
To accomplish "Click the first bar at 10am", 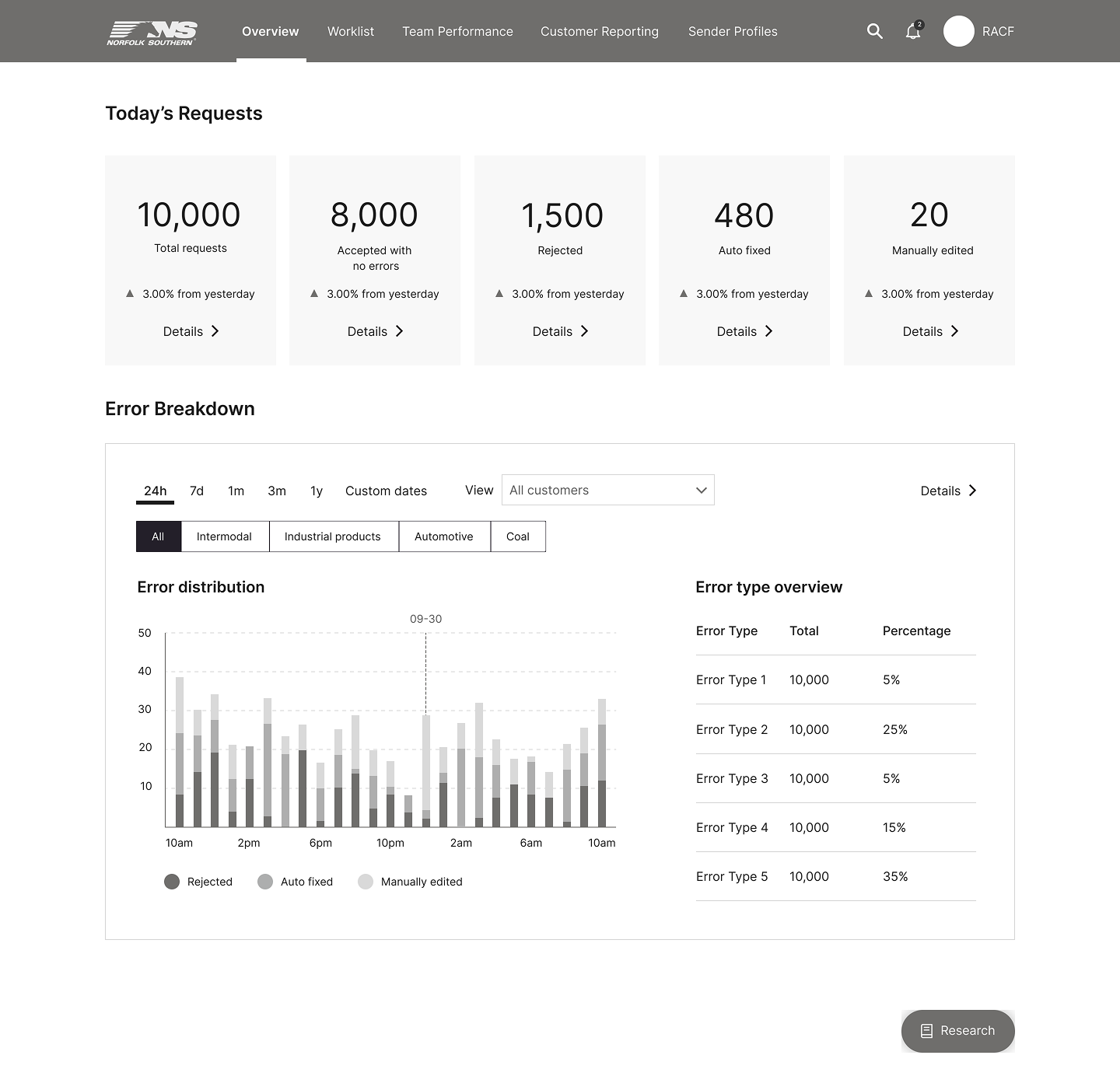I will [x=180, y=752].
